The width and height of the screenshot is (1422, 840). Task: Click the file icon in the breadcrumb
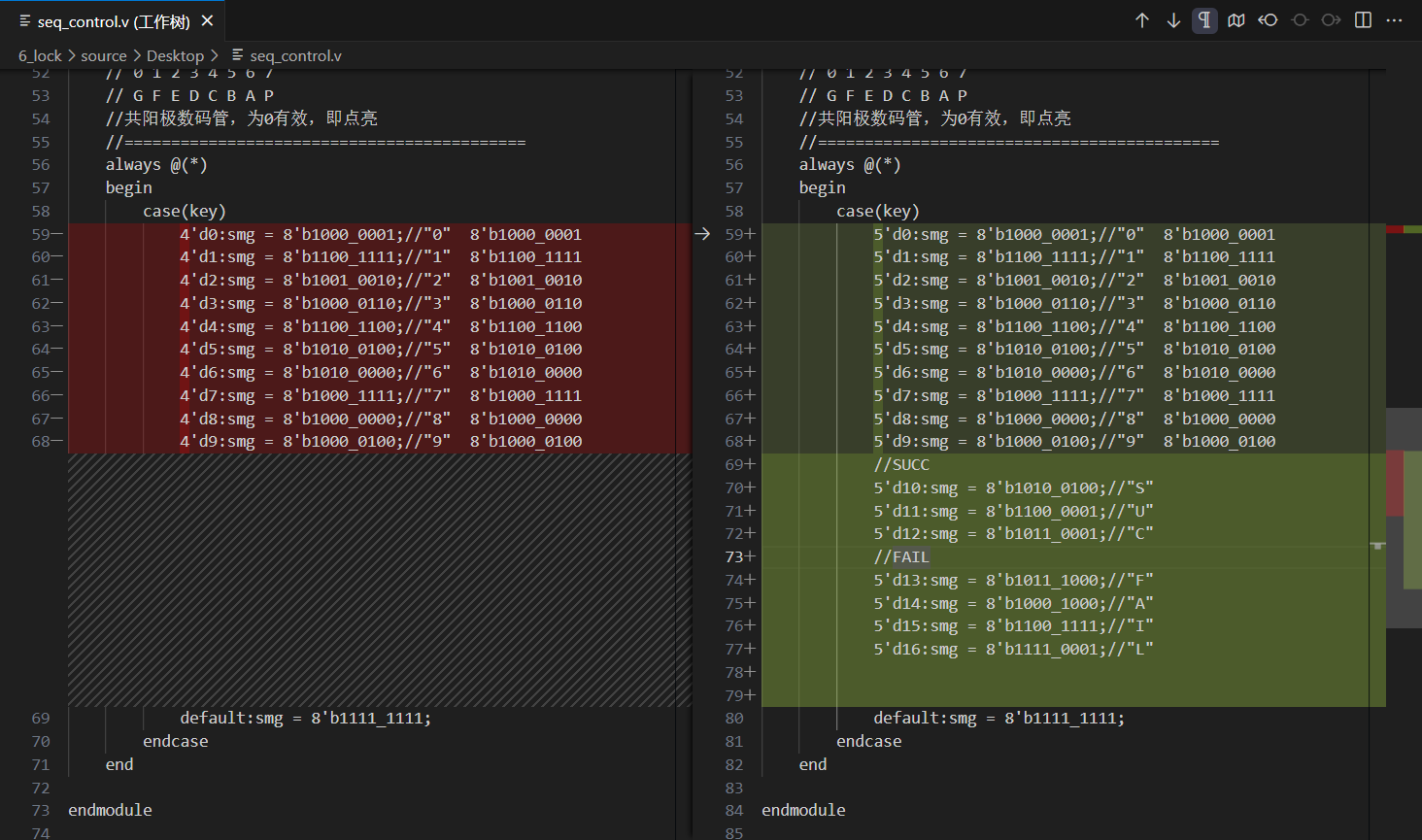(237, 55)
